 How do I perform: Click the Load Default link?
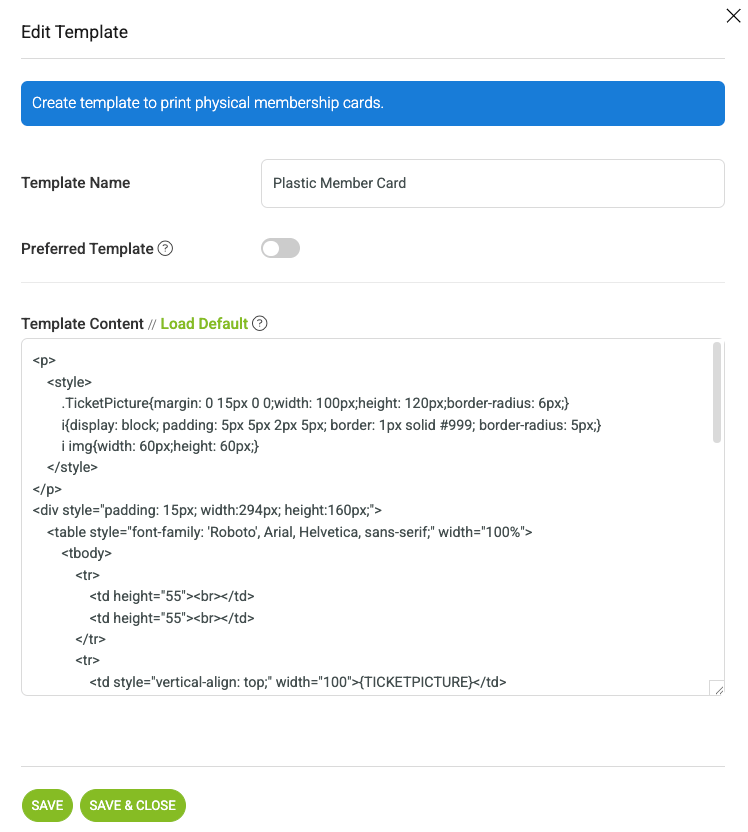(204, 324)
